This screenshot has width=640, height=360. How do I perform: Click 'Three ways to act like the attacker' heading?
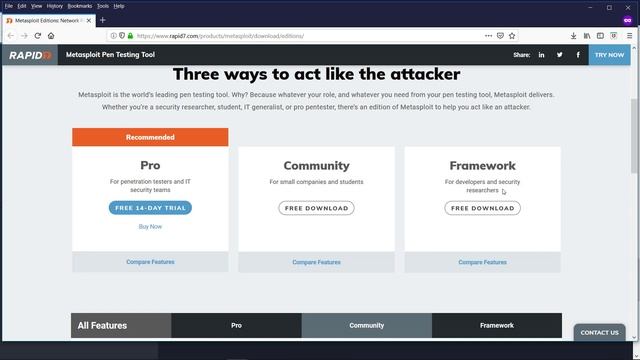pyautogui.click(x=316, y=74)
